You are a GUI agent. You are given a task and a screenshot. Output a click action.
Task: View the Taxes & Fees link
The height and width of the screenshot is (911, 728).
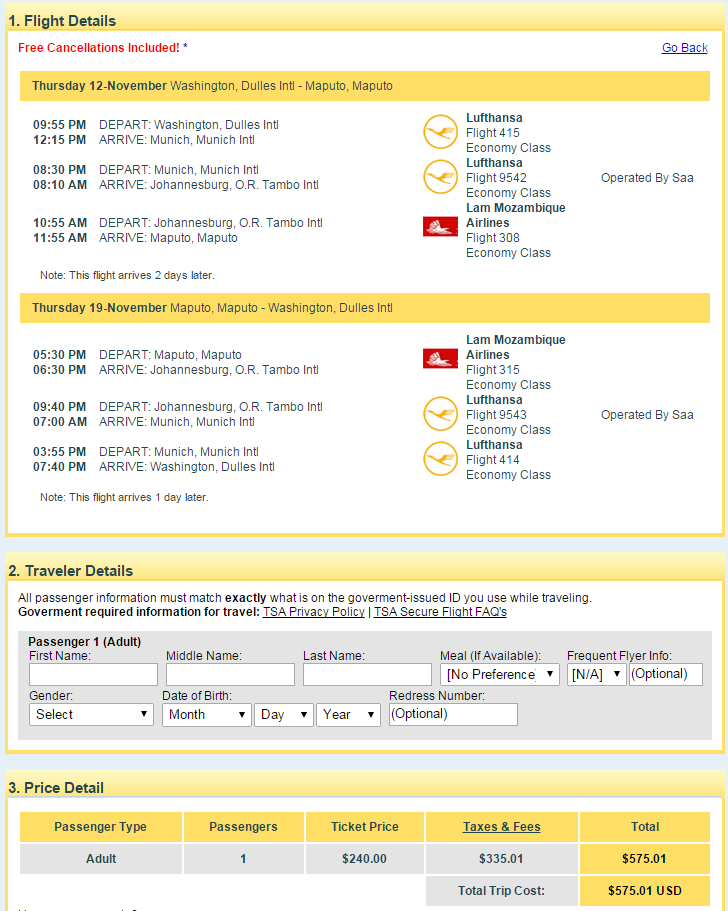click(x=501, y=827)
